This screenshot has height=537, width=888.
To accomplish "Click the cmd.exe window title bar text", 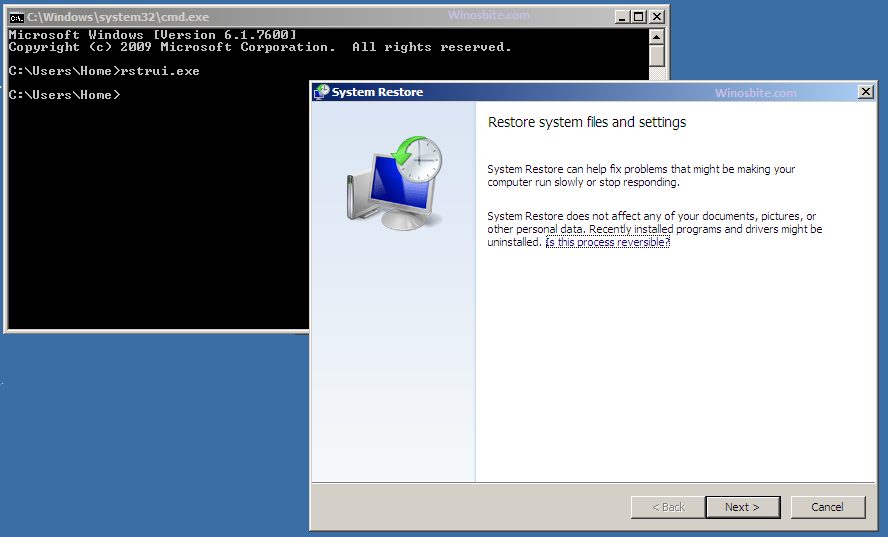I will point(118,17).
